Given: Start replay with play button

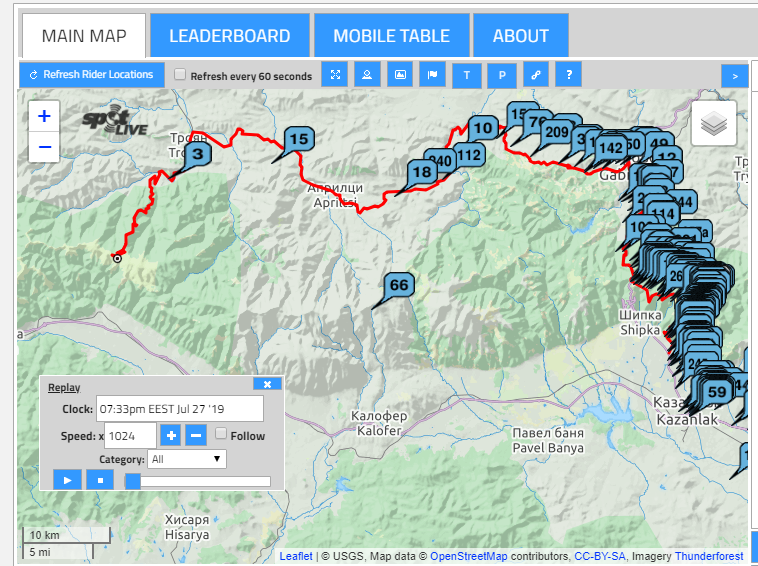Looking at the screenshot, I should coord(67,480).
